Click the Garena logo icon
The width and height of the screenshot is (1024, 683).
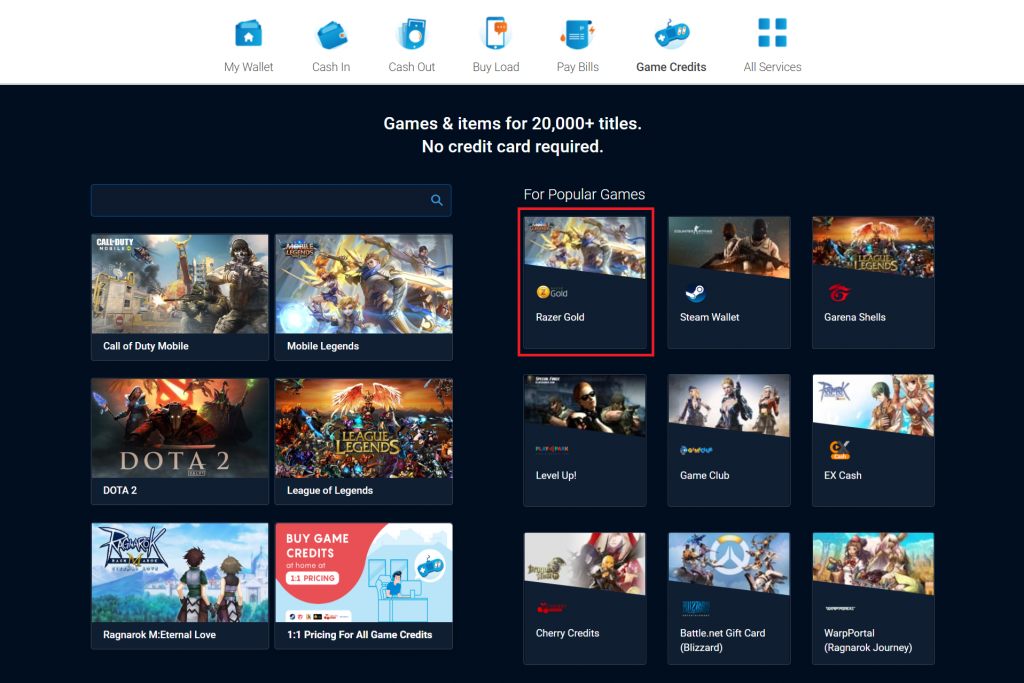pos(839,293)
